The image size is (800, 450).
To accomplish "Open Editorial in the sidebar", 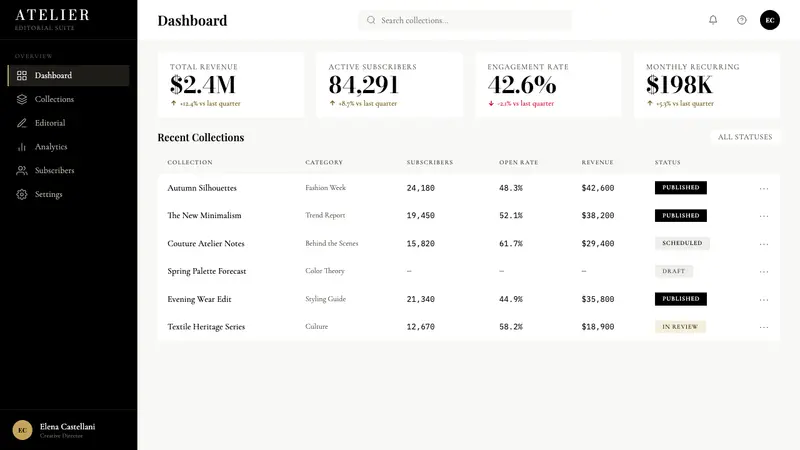I will click(x=68, y=123).
